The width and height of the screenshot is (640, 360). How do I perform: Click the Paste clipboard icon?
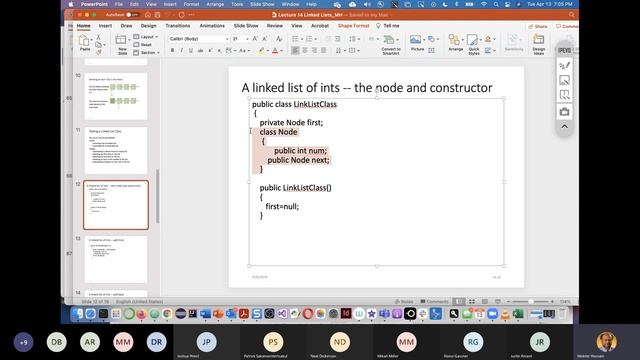pyautogui.click(x=84, y=41)
